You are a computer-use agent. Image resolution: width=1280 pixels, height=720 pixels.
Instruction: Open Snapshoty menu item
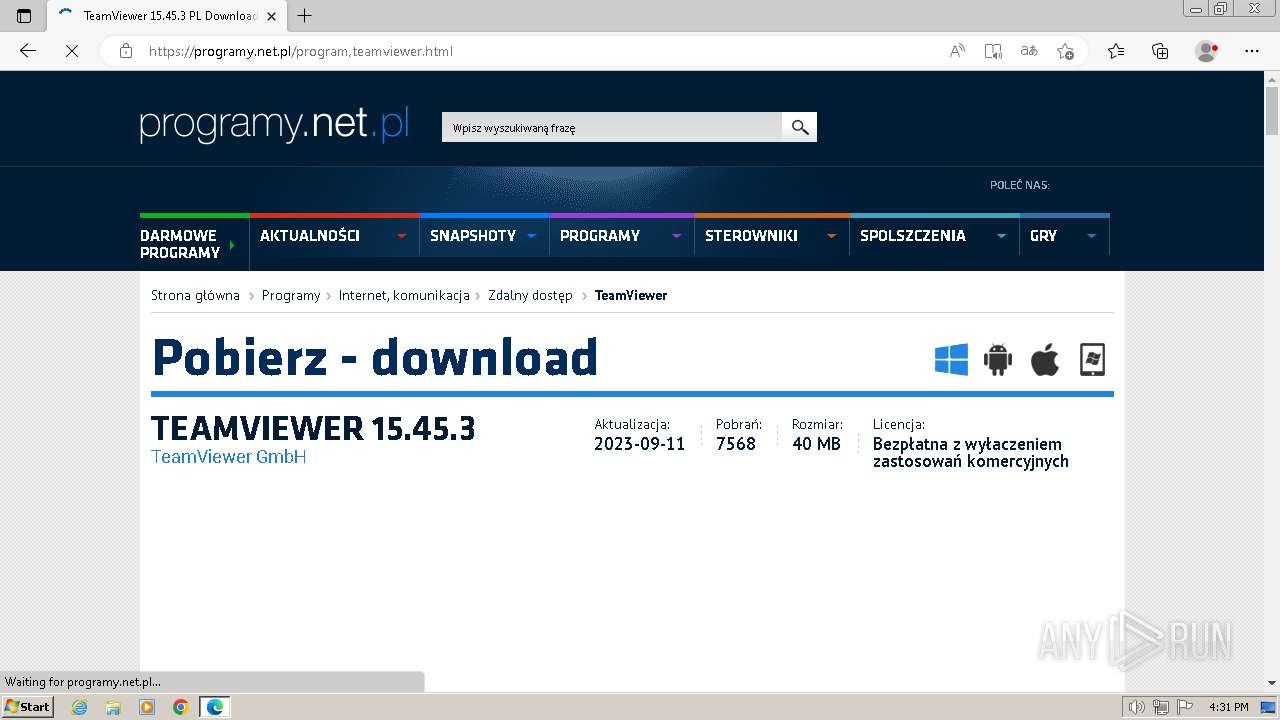click(x=473, y=236)
